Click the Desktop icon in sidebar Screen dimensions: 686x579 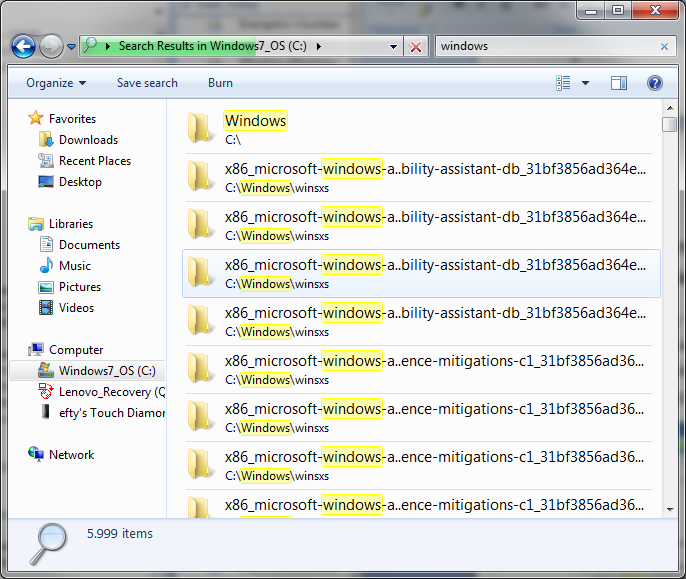tap(46, 181)
